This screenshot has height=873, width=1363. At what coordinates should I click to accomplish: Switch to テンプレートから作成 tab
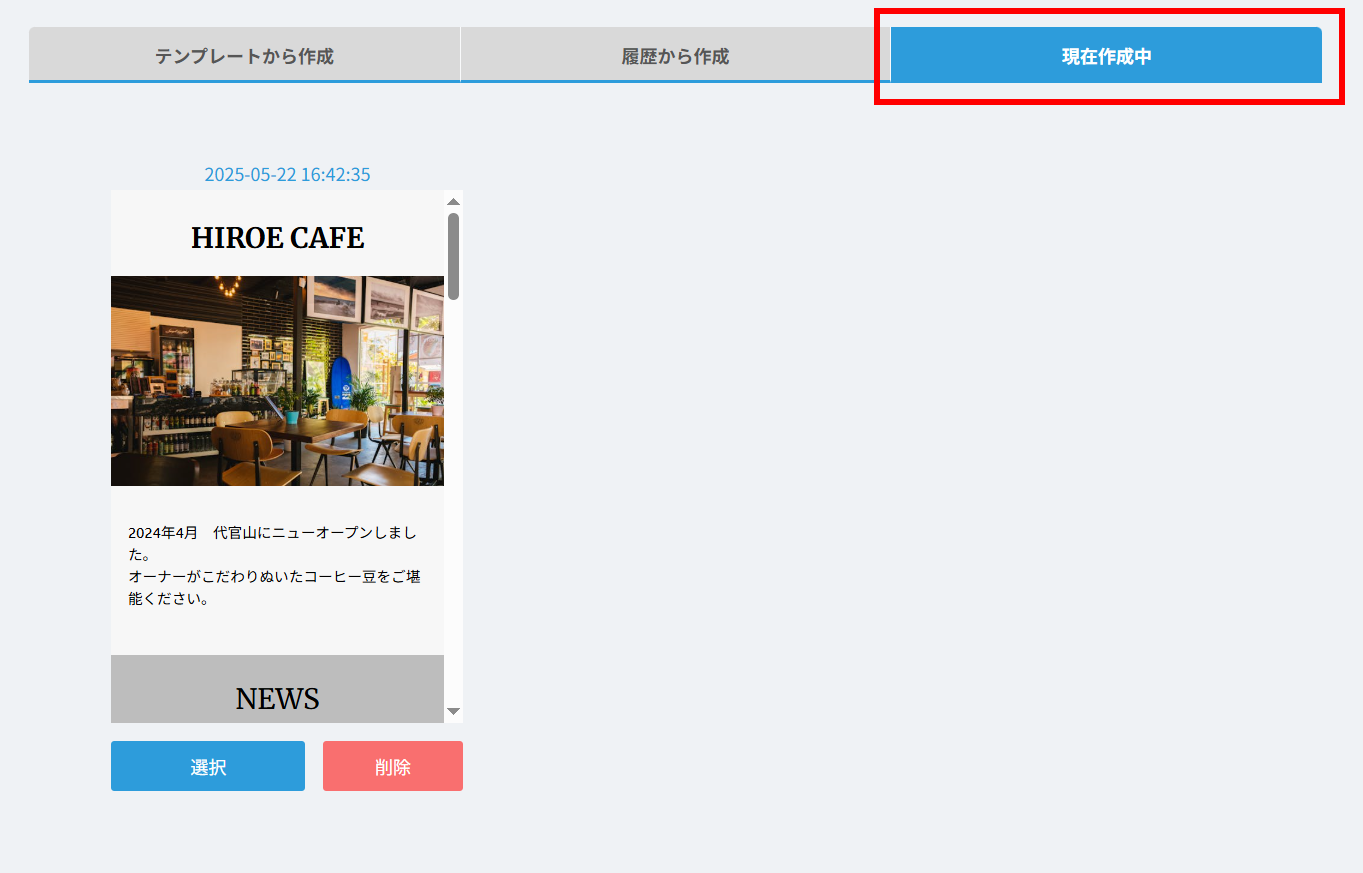244,55
